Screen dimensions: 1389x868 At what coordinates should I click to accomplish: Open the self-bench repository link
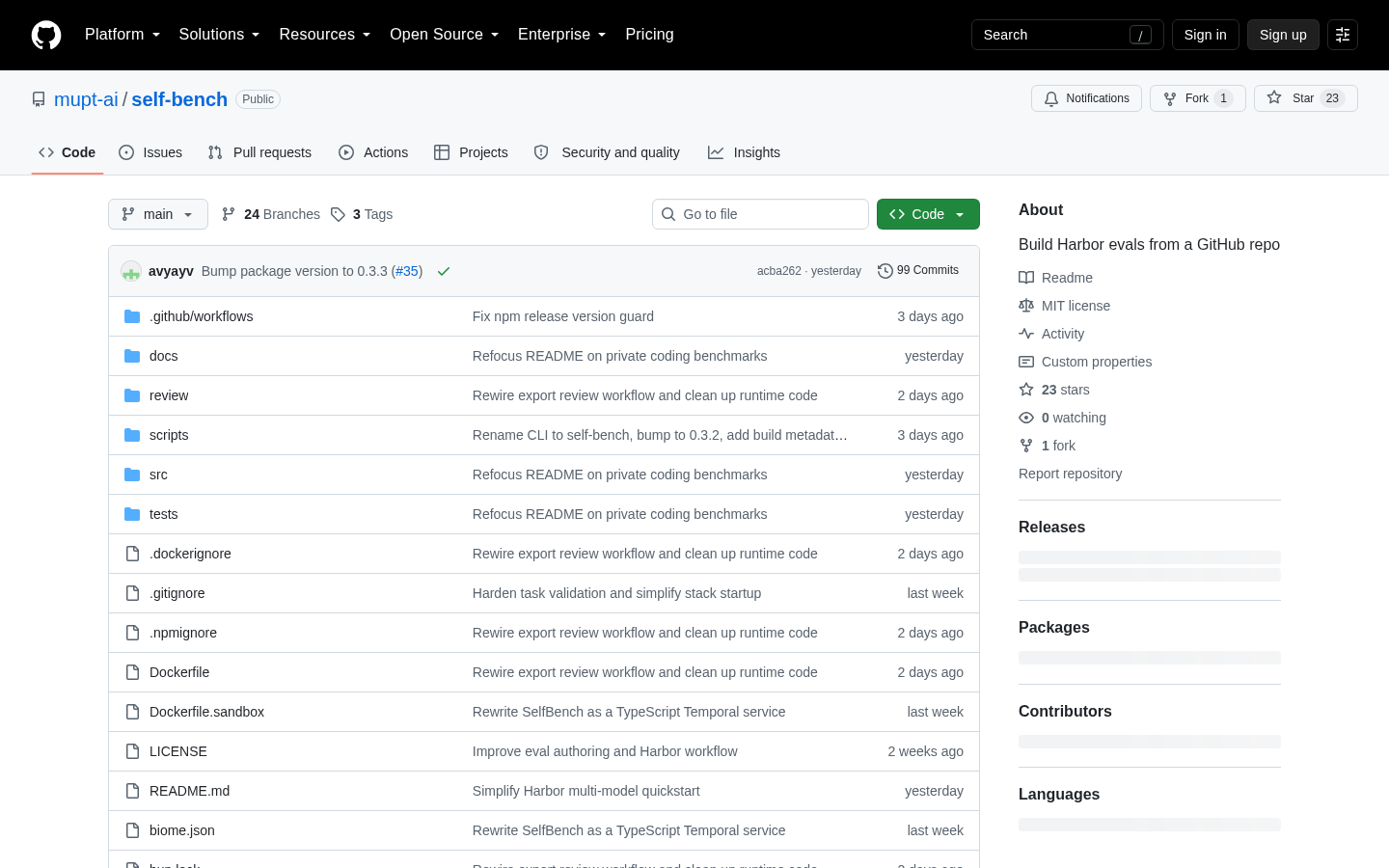pyautogui.click(x=179, y=99)
